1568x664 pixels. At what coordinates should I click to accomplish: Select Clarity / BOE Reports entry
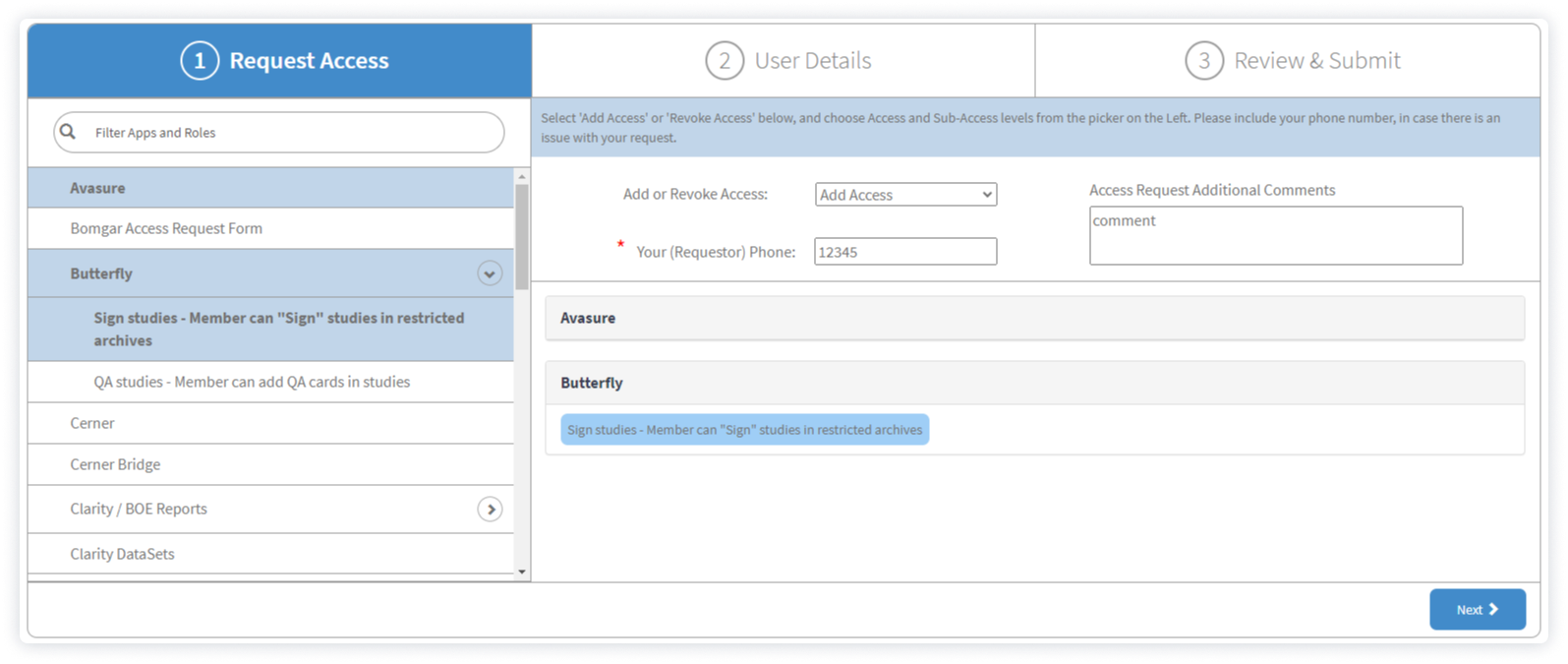(270, 509)
